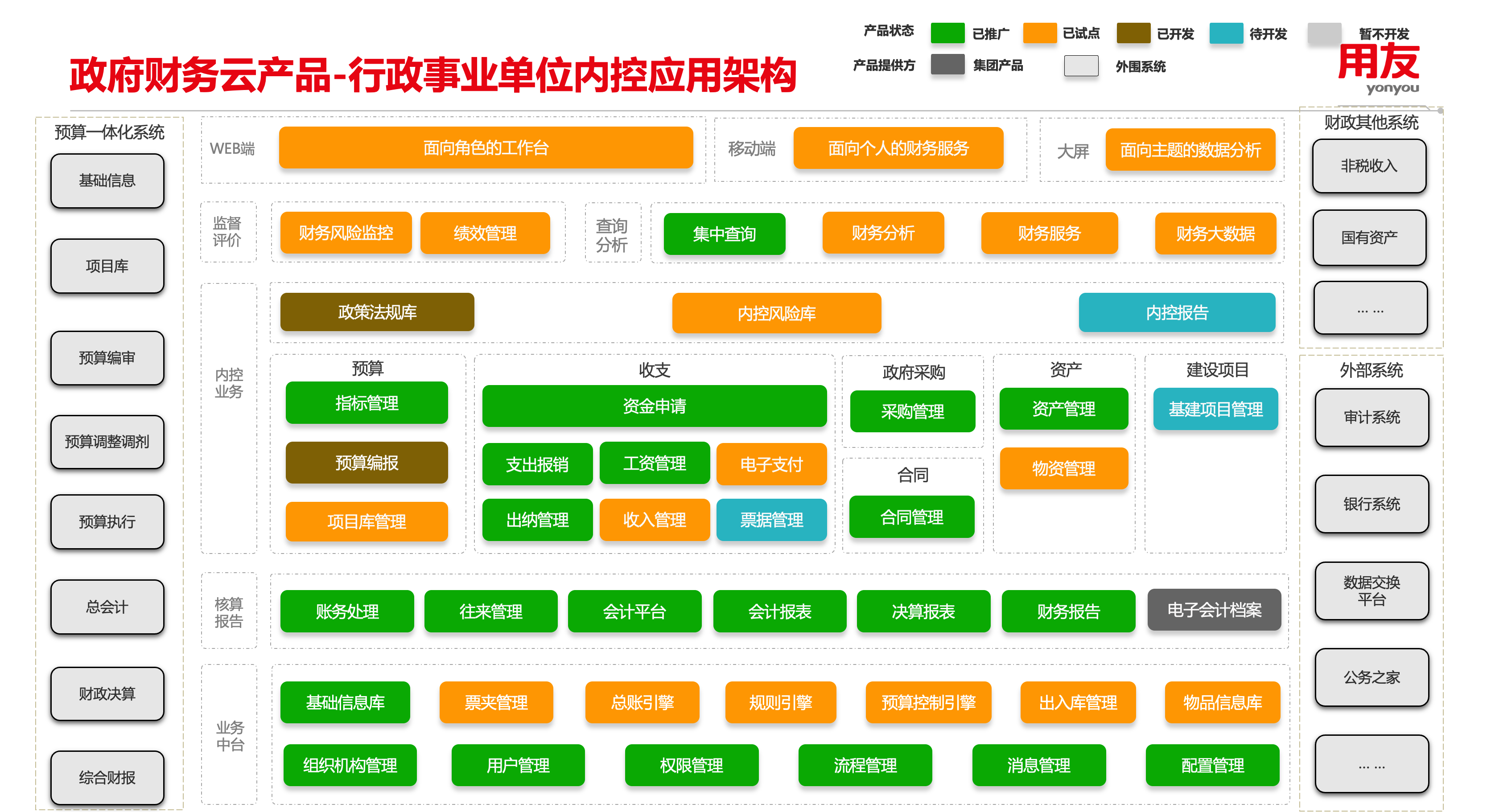Select the 采购管理 box
Viewport: 1491px width, 812px height.
[913, 411]
